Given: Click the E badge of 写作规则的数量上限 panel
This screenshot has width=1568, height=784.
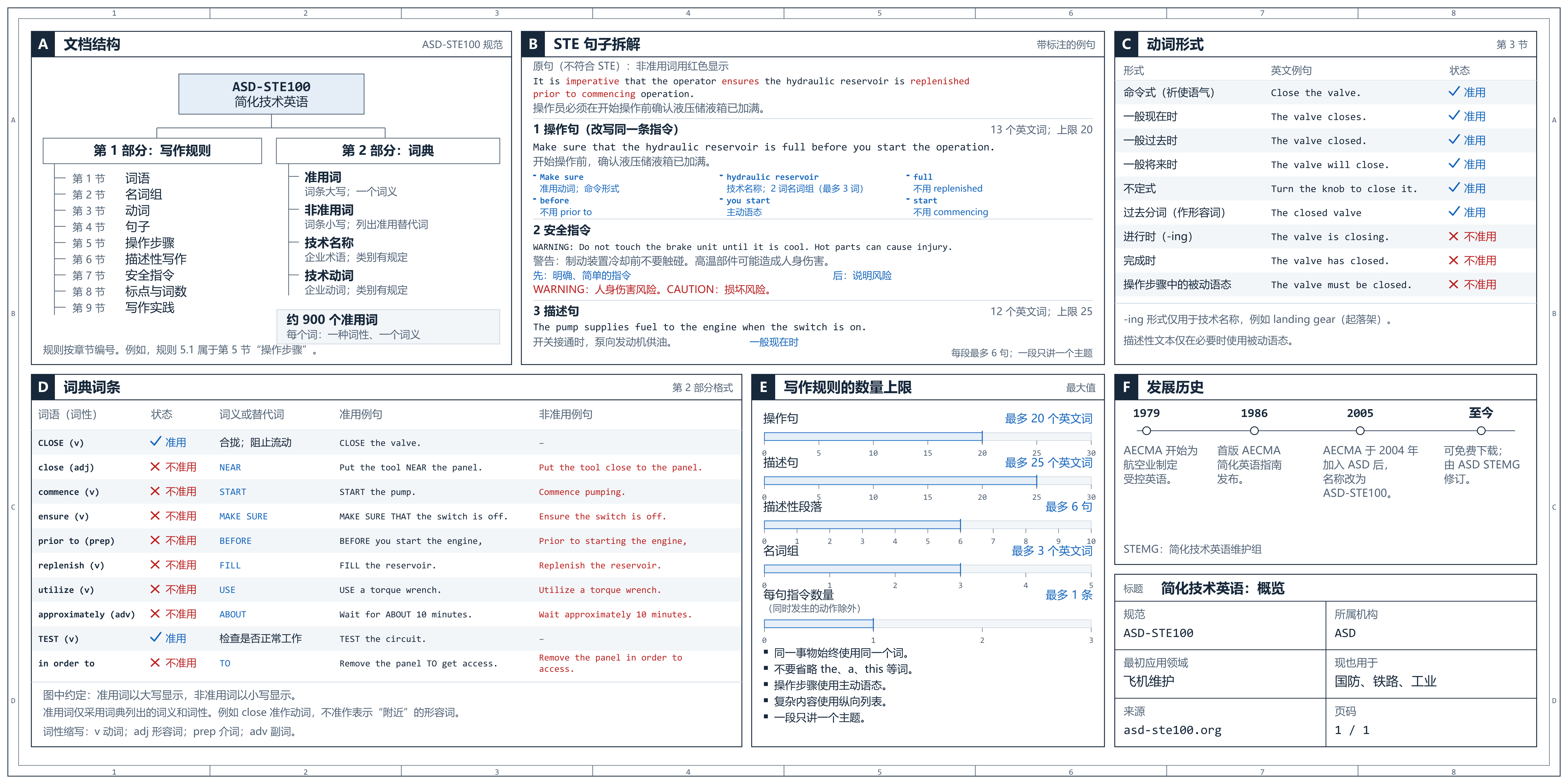Looking at the screenshot, I should (763, 387).
